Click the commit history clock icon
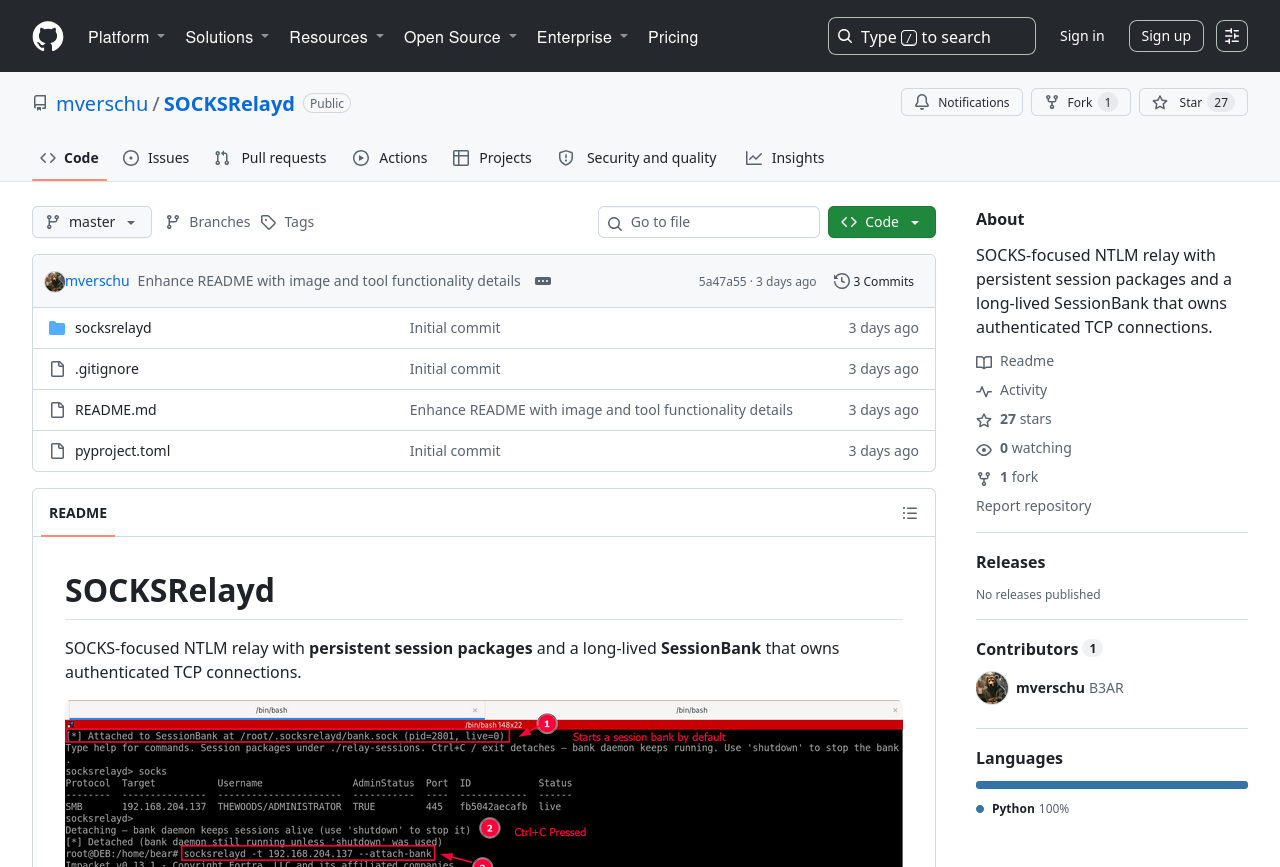Screen dimensions: 1280x867 (x=842, y=281)
